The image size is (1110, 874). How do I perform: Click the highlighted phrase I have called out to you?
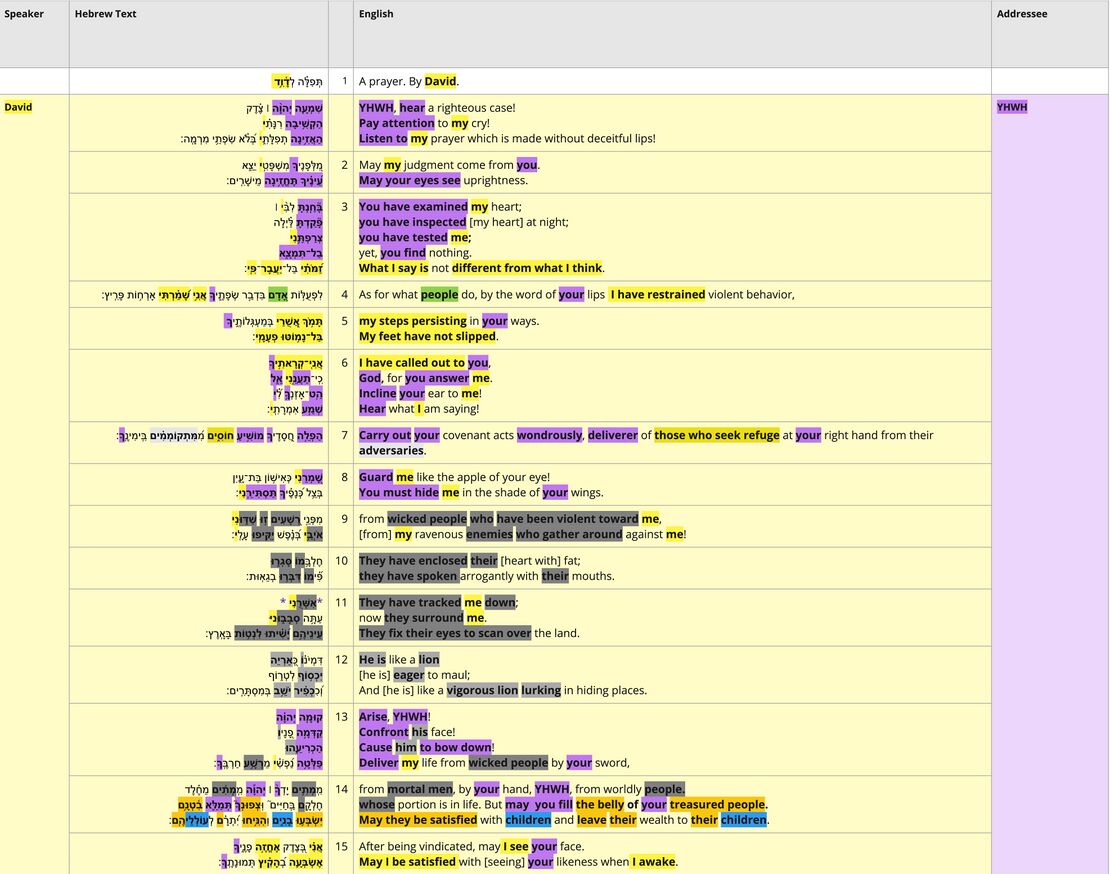click(420, 362)
